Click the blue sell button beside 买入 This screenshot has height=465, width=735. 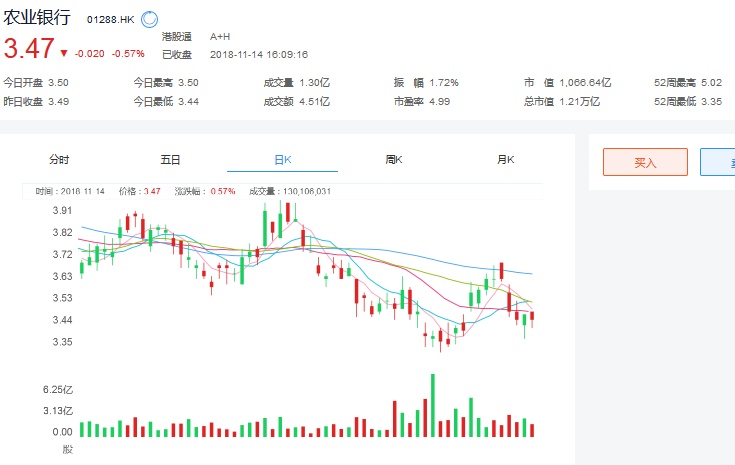point(718,162)
